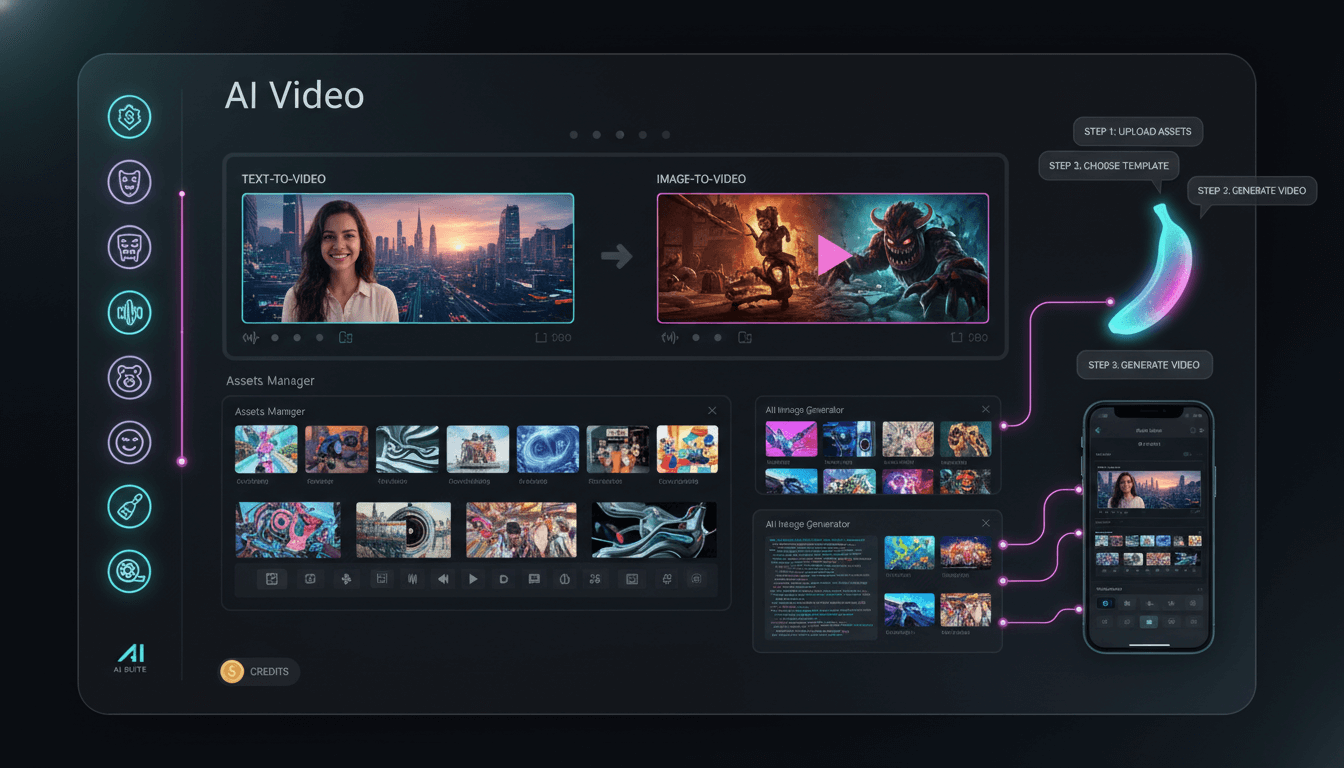Image resolution: width=1344 pixels, height=768 pixels.
Task: Toggle audio waveform icon under Text-to-Video preview
Action: (x=251, y=338)
